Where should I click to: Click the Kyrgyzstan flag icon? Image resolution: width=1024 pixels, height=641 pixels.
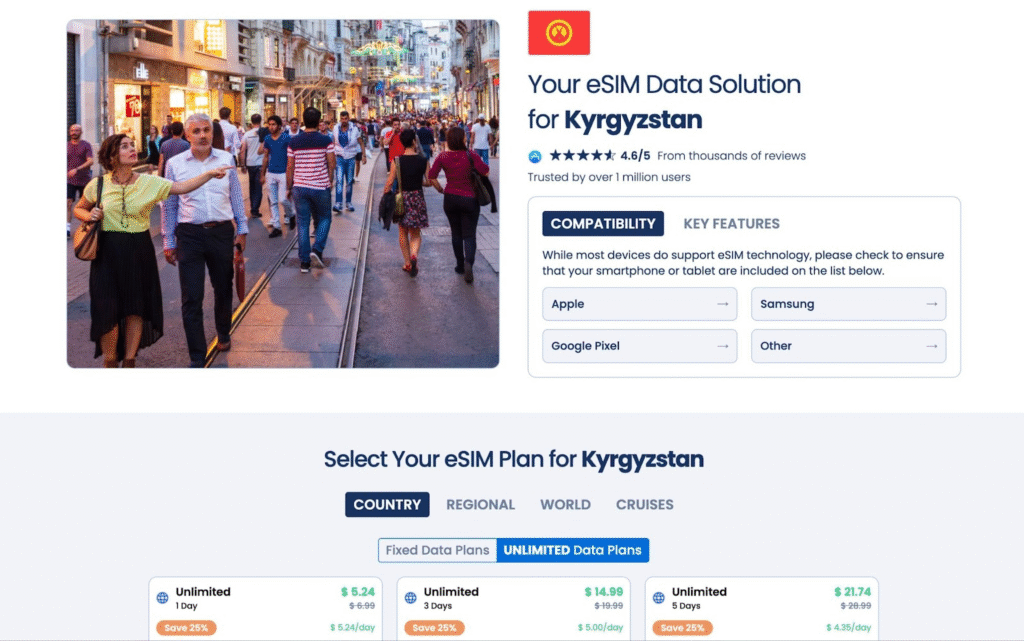click(x=559, y=33)
